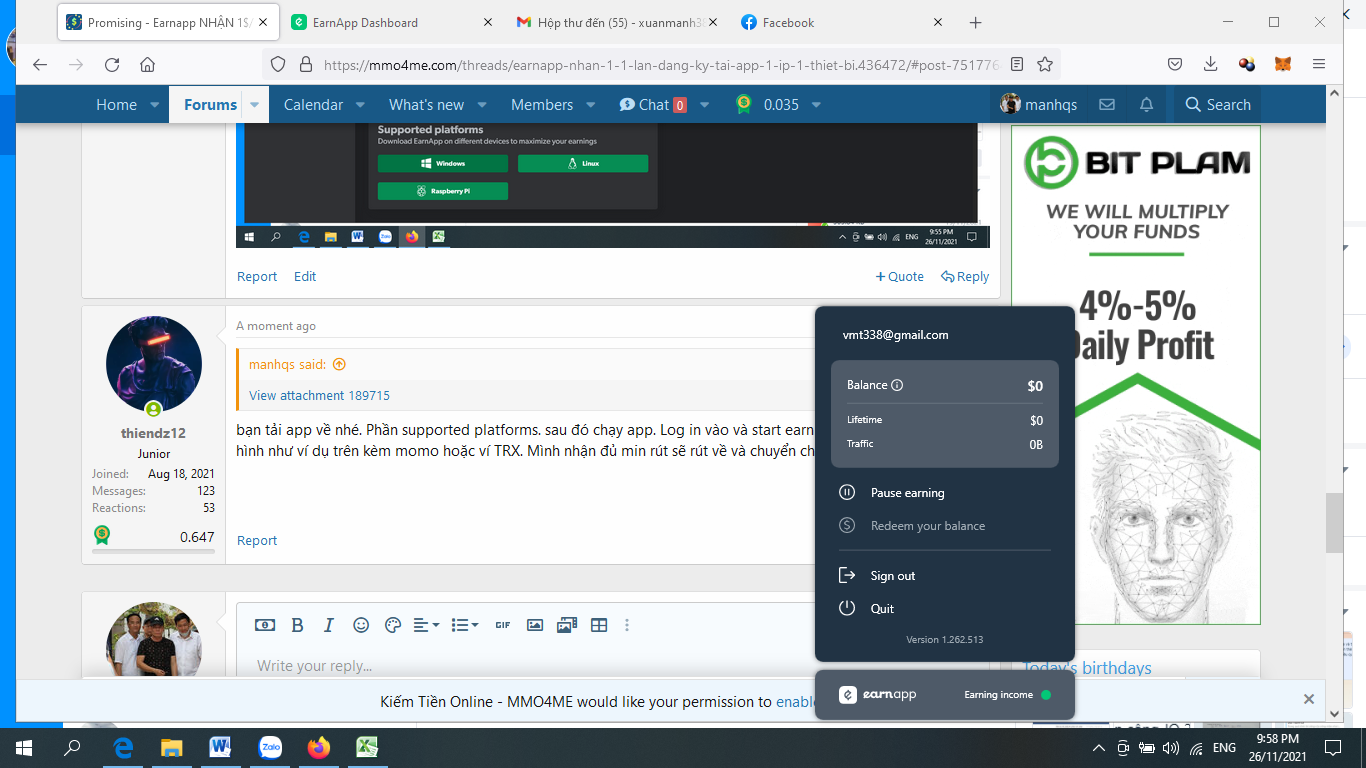Apply italic in reply editor
The image size is (1366, 768).
pyautogui.click(x=328, y=625)
